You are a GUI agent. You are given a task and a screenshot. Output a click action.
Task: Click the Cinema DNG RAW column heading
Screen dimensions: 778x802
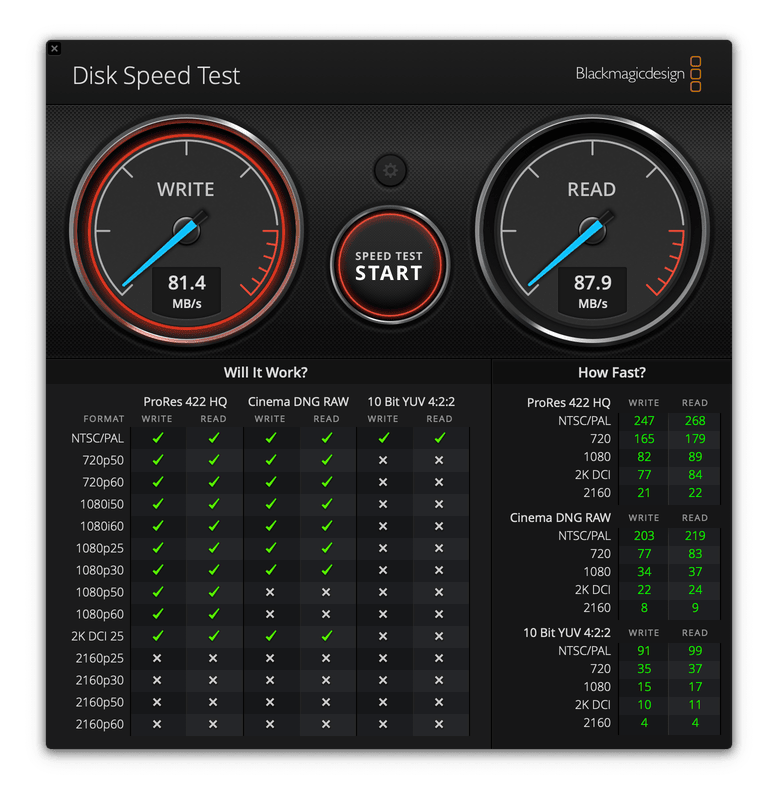coord(298,402)
